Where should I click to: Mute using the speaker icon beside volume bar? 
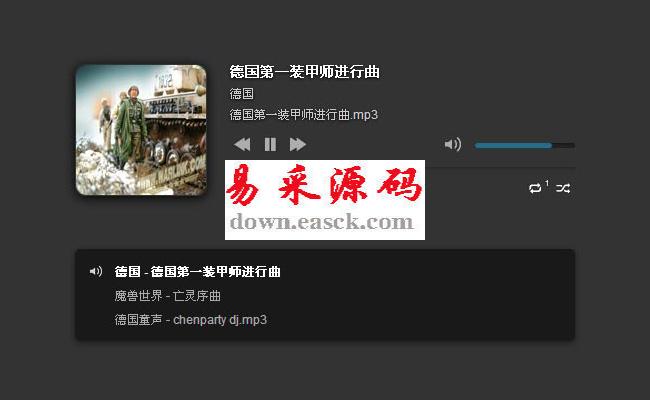(x=453, y=144)
